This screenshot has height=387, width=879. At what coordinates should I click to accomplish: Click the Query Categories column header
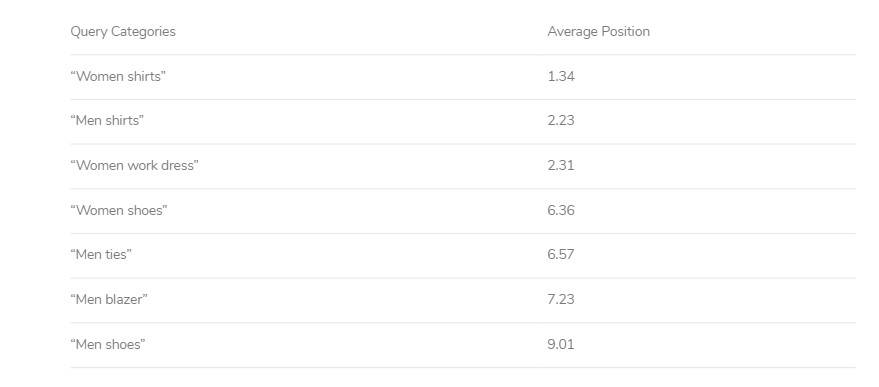pos(123,32)
